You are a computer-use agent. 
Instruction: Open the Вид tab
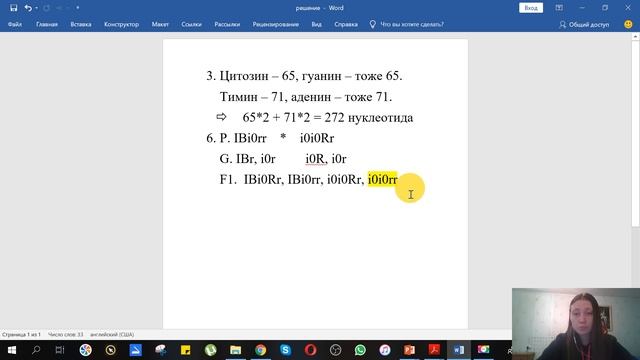pos(316,24)
